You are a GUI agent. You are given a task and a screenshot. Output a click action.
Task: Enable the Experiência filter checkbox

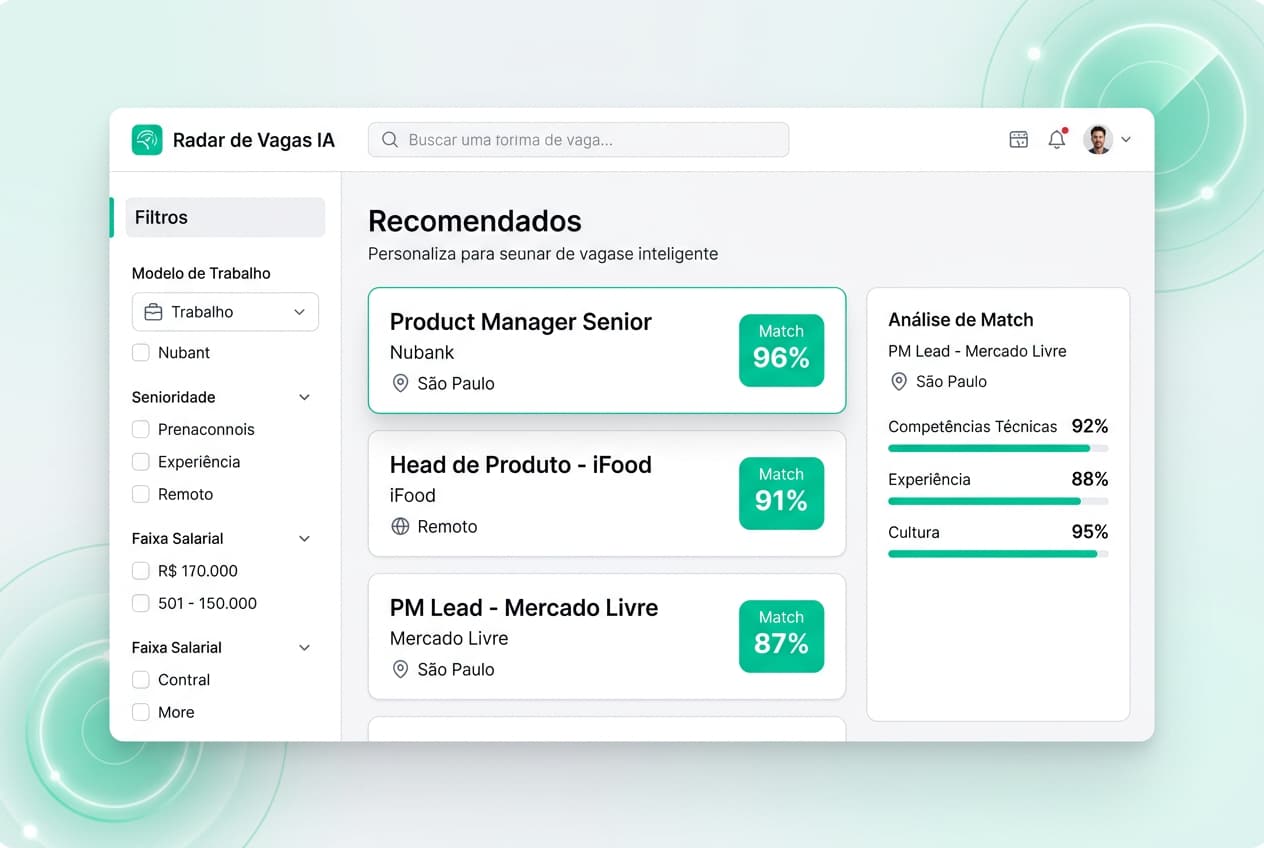click(x=140, y=461)
